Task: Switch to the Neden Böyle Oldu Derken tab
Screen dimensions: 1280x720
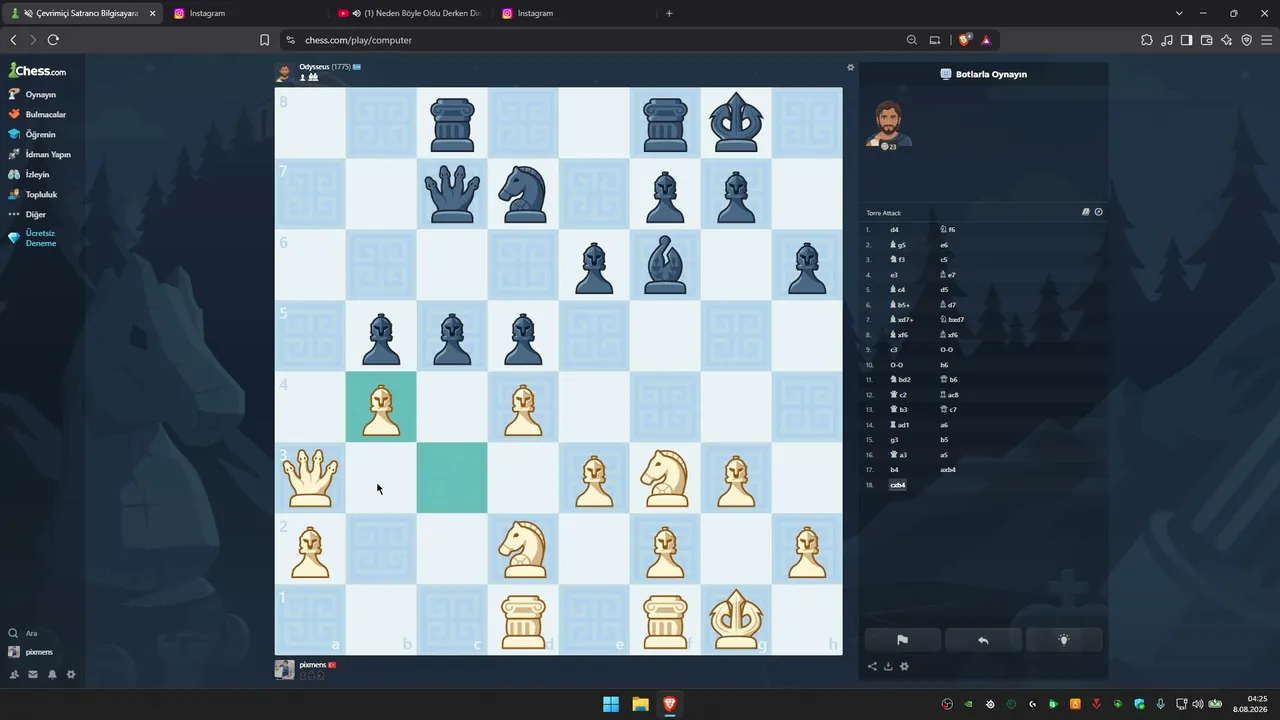Action: pyautogui.click(x=410, y=13)
